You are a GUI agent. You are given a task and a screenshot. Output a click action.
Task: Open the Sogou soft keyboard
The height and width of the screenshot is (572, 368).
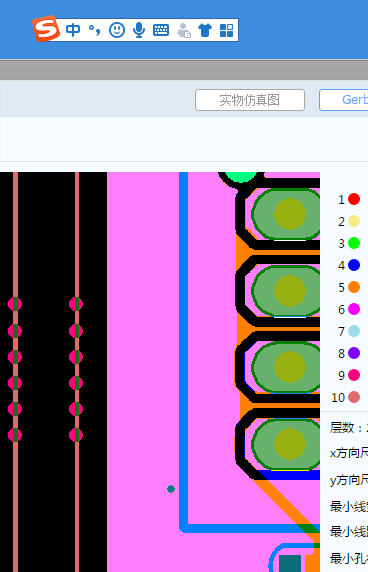pyautogui.click(x=161, y=30)
